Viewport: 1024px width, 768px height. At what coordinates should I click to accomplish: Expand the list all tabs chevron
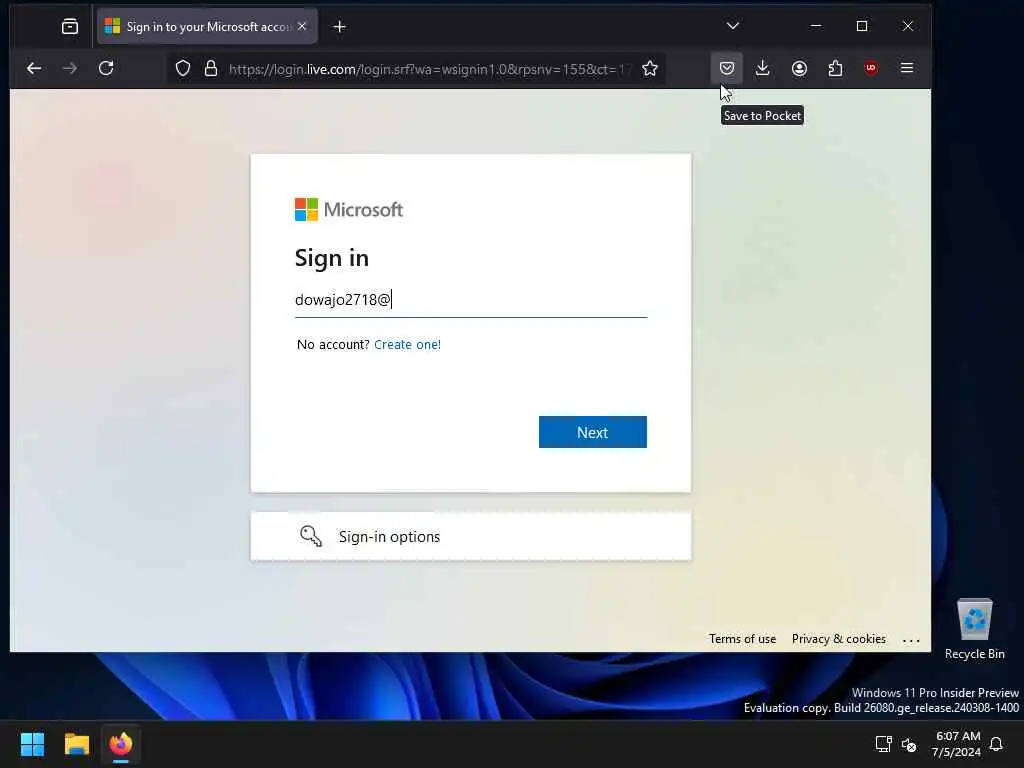pos(733,26)
